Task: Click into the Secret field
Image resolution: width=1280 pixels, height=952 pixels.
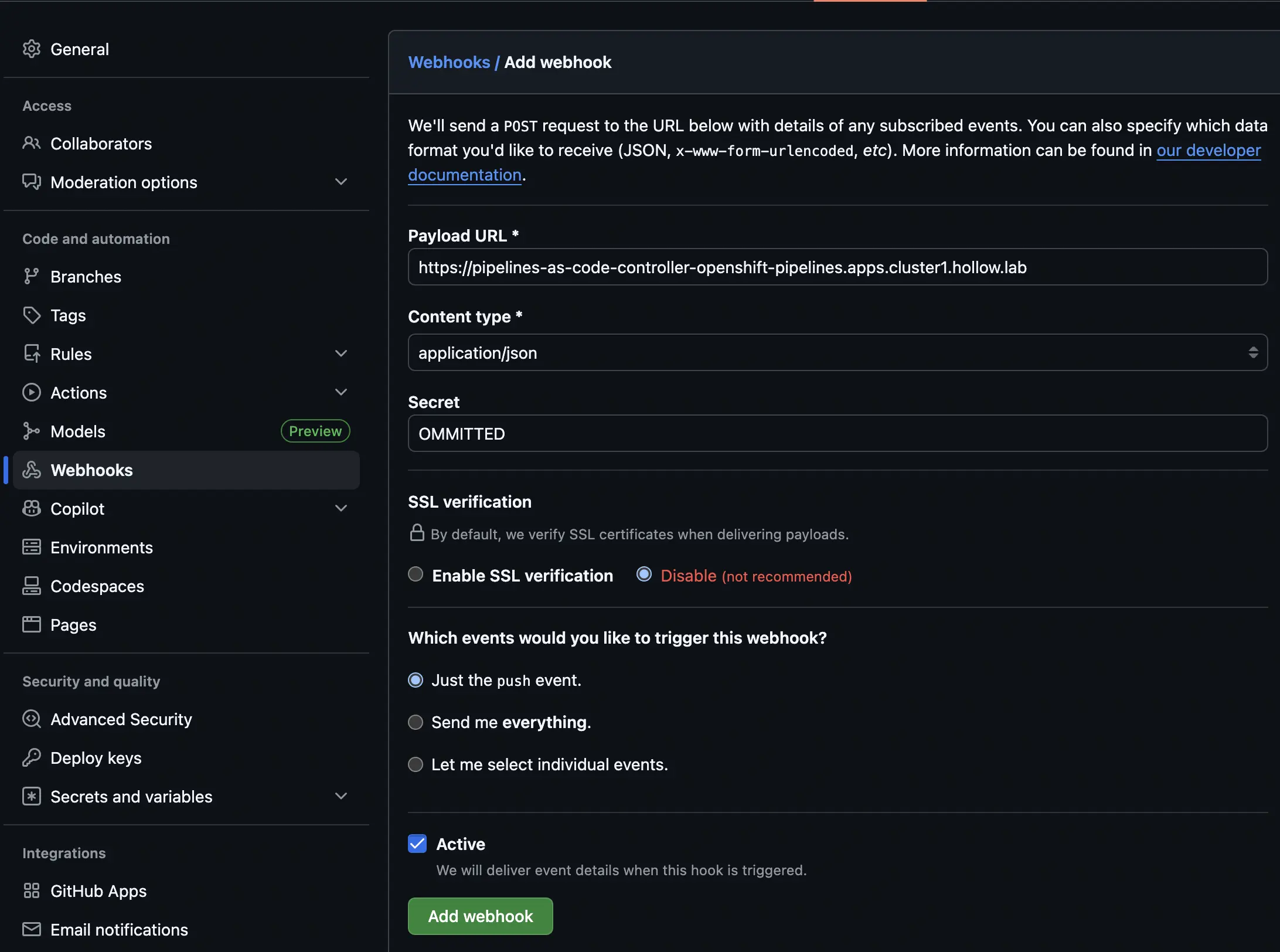Action: (838, 433)
